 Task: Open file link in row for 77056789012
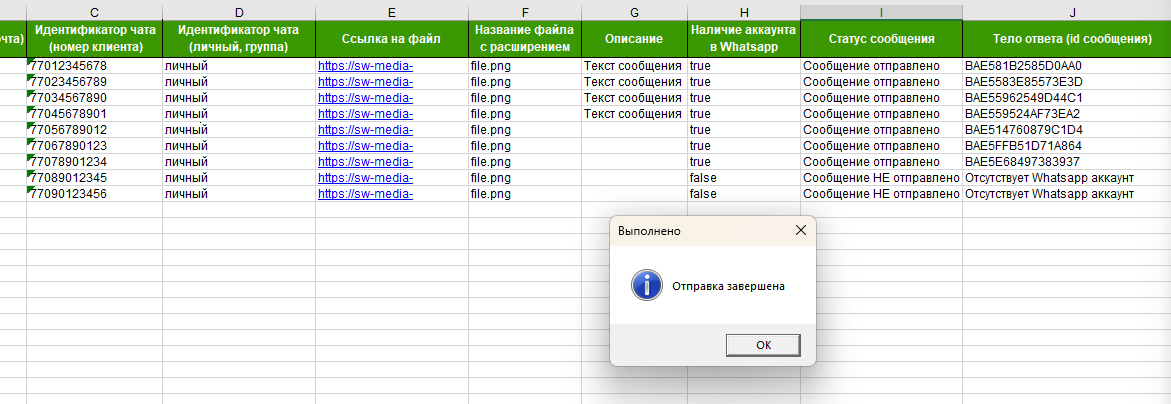point(365,130)
